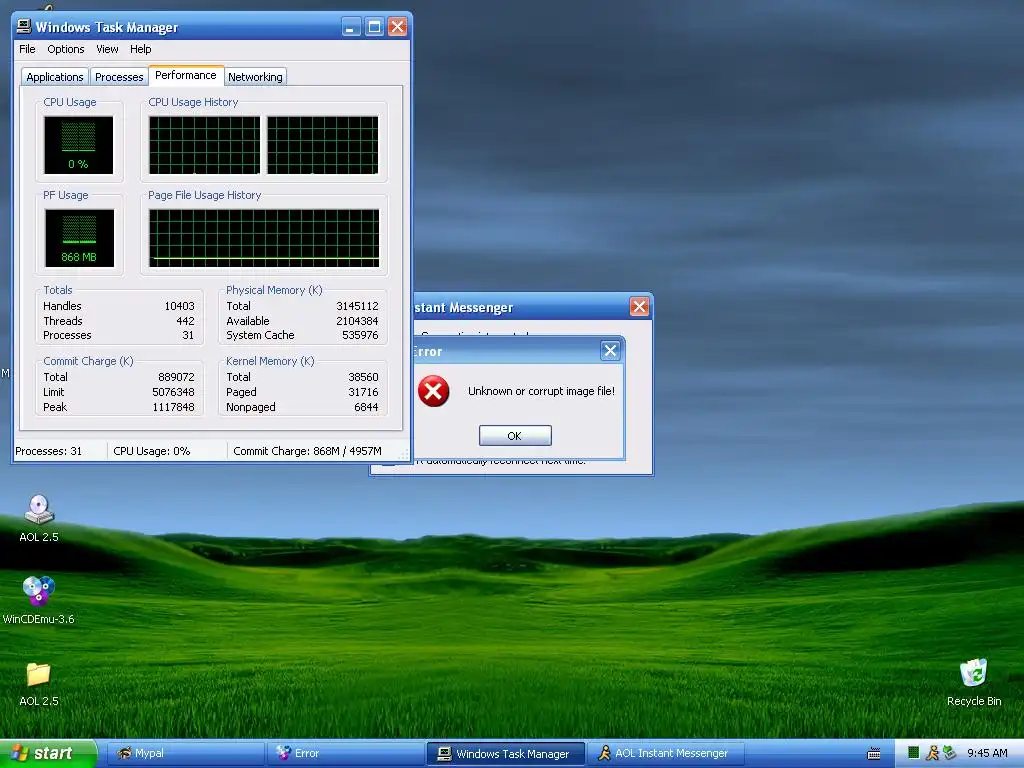
Task: Click Commit Charge Limit value 5076348
Action: click(173, 392)
